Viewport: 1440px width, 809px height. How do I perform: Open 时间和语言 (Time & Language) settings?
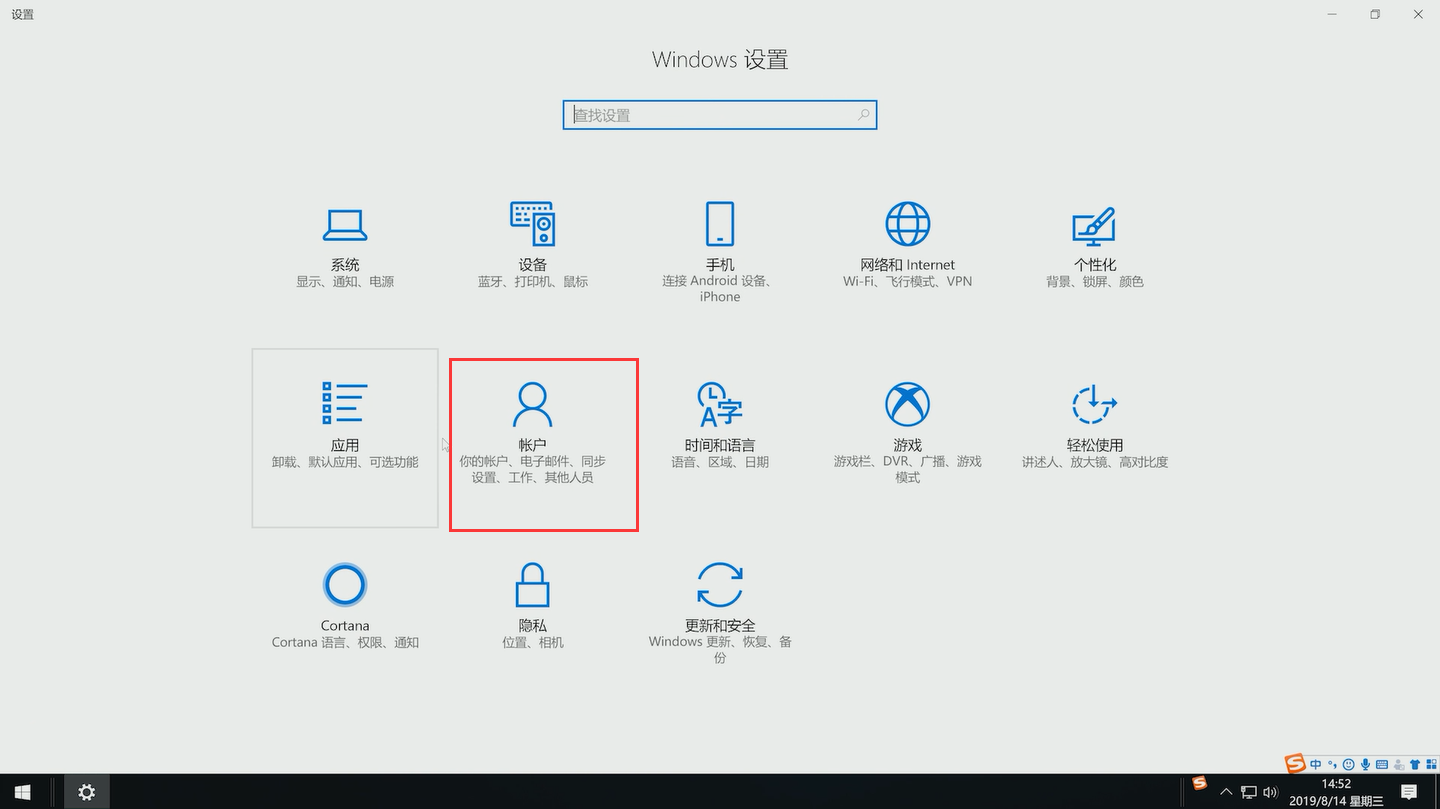(x=720, y=425)
